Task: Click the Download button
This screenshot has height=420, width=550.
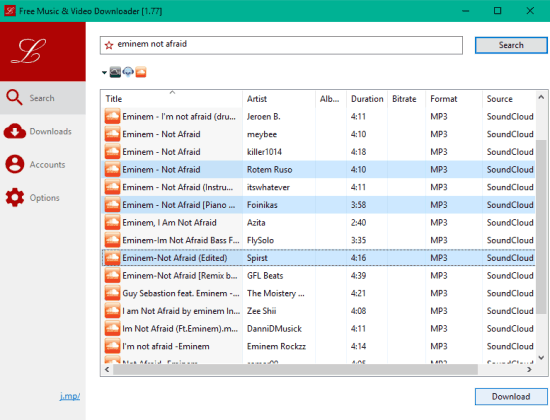Action: click(511, 396)
